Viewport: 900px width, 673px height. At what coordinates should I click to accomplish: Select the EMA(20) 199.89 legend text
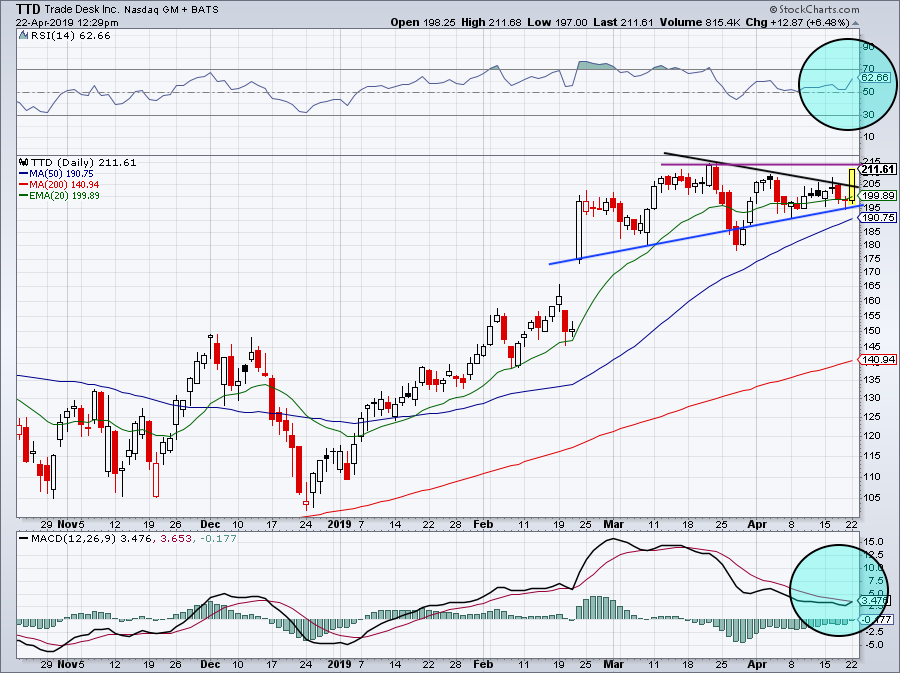tap(64, 196)
